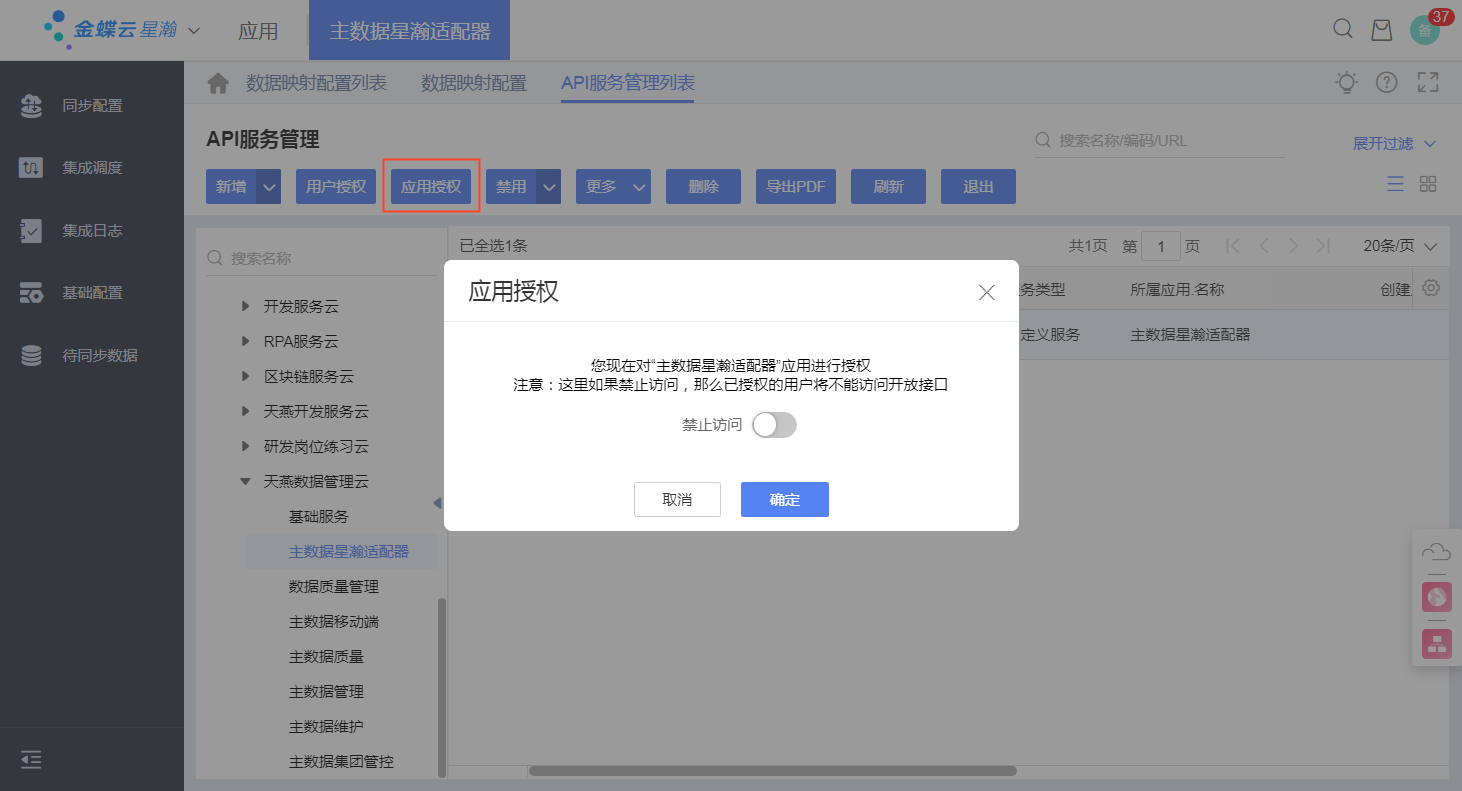Open the 更多 dropdown menu
The height and width of the screenshot is (791, 1462).
coord(613,187)
